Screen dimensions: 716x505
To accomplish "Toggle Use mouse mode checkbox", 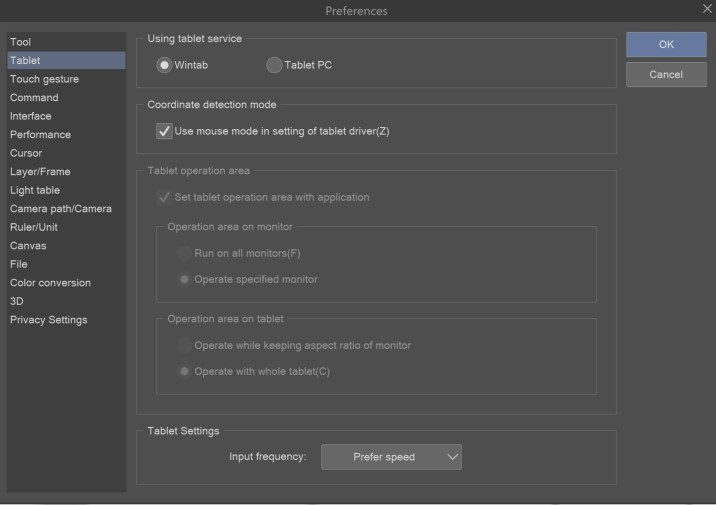I will 165,132.
